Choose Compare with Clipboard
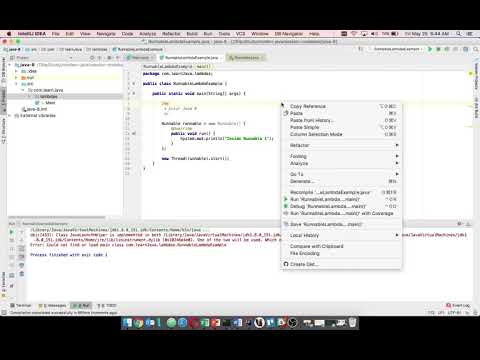The height and width of the screenshot is (360, 480). pos(342,246)
